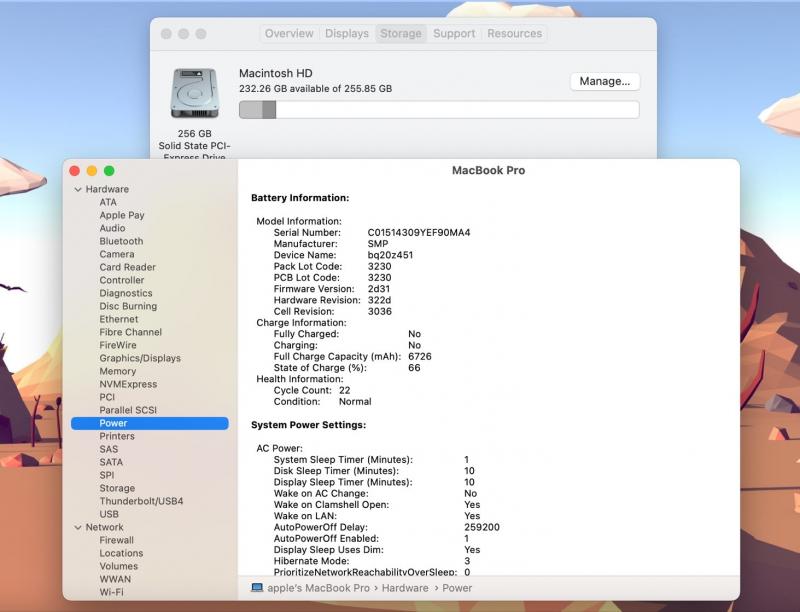Click the AutoPowerOff Delay value 259200
Viewport: 800px width, 612px height.
482,527
